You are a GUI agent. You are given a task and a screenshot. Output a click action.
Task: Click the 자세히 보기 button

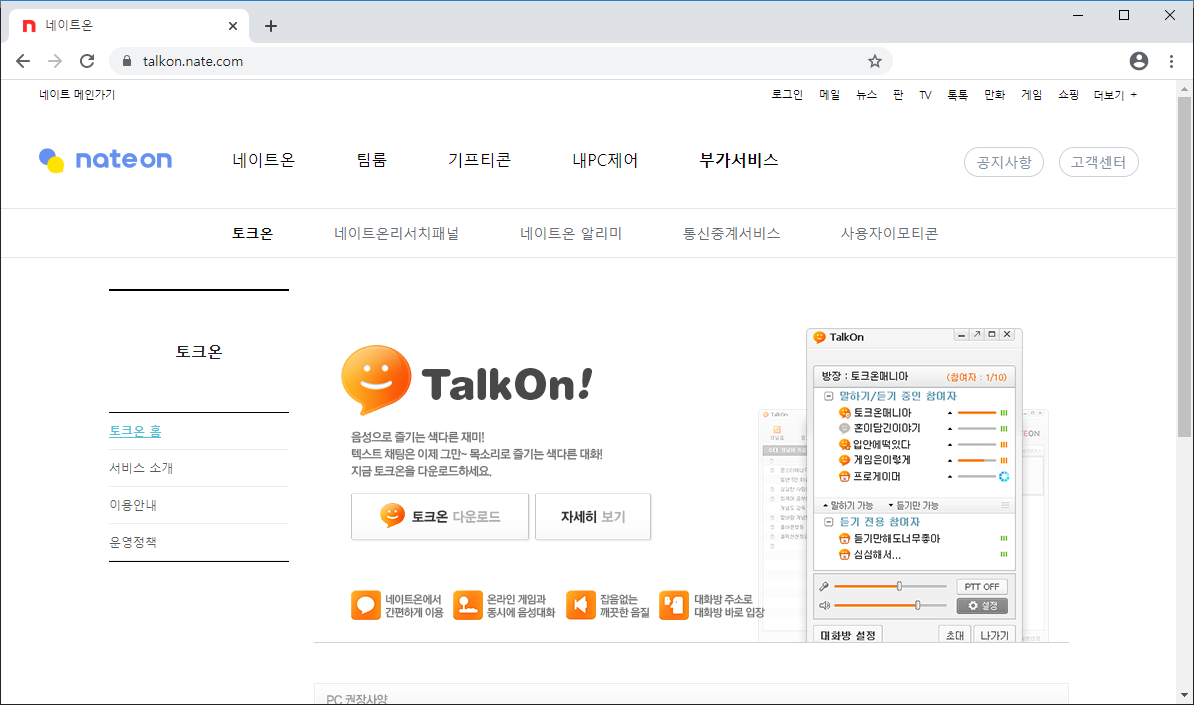(x=592, y=516)
